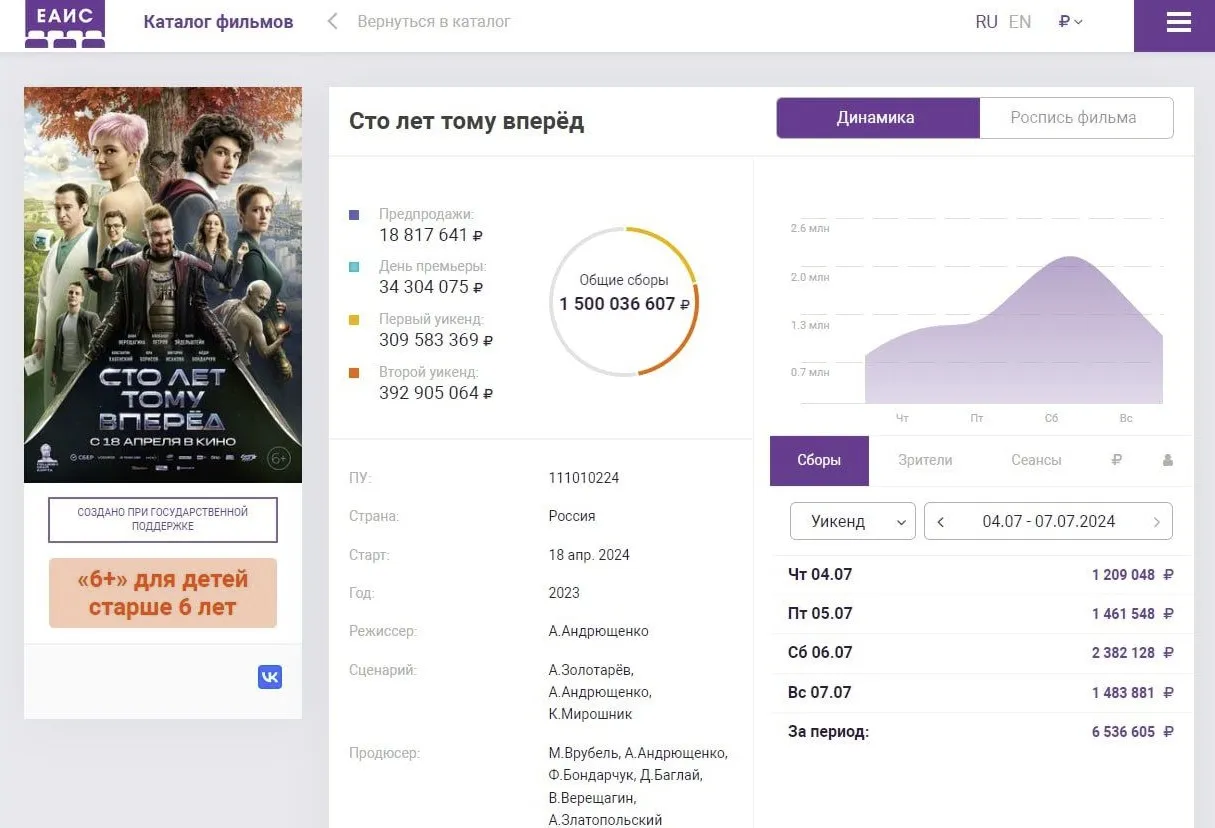Screen dimensions: 1215x828
Task: Click the Второй уикенд orange legend square
Action: point(354,373)
